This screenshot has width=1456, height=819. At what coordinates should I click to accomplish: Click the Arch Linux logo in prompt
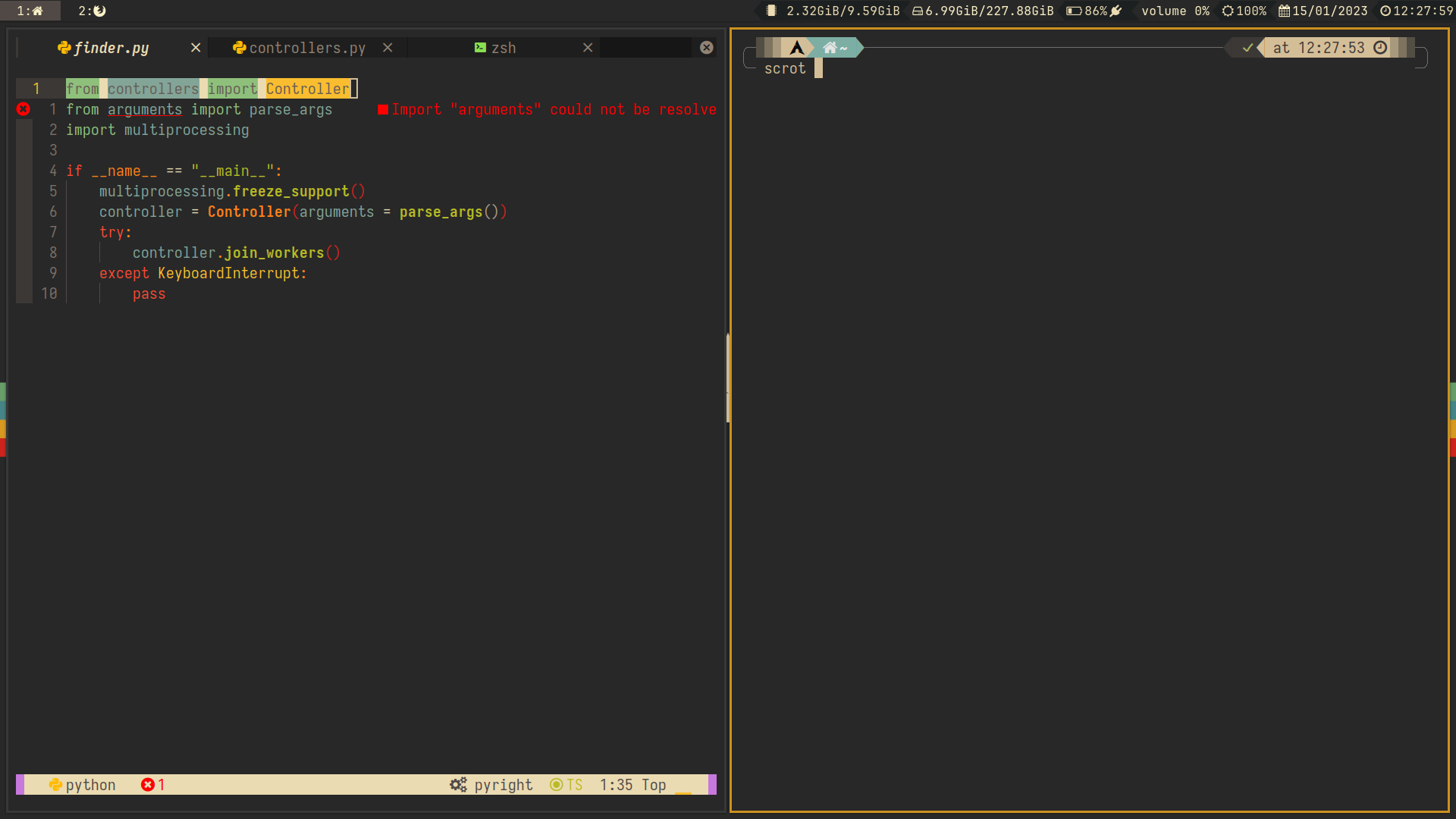tap(796, 48)
